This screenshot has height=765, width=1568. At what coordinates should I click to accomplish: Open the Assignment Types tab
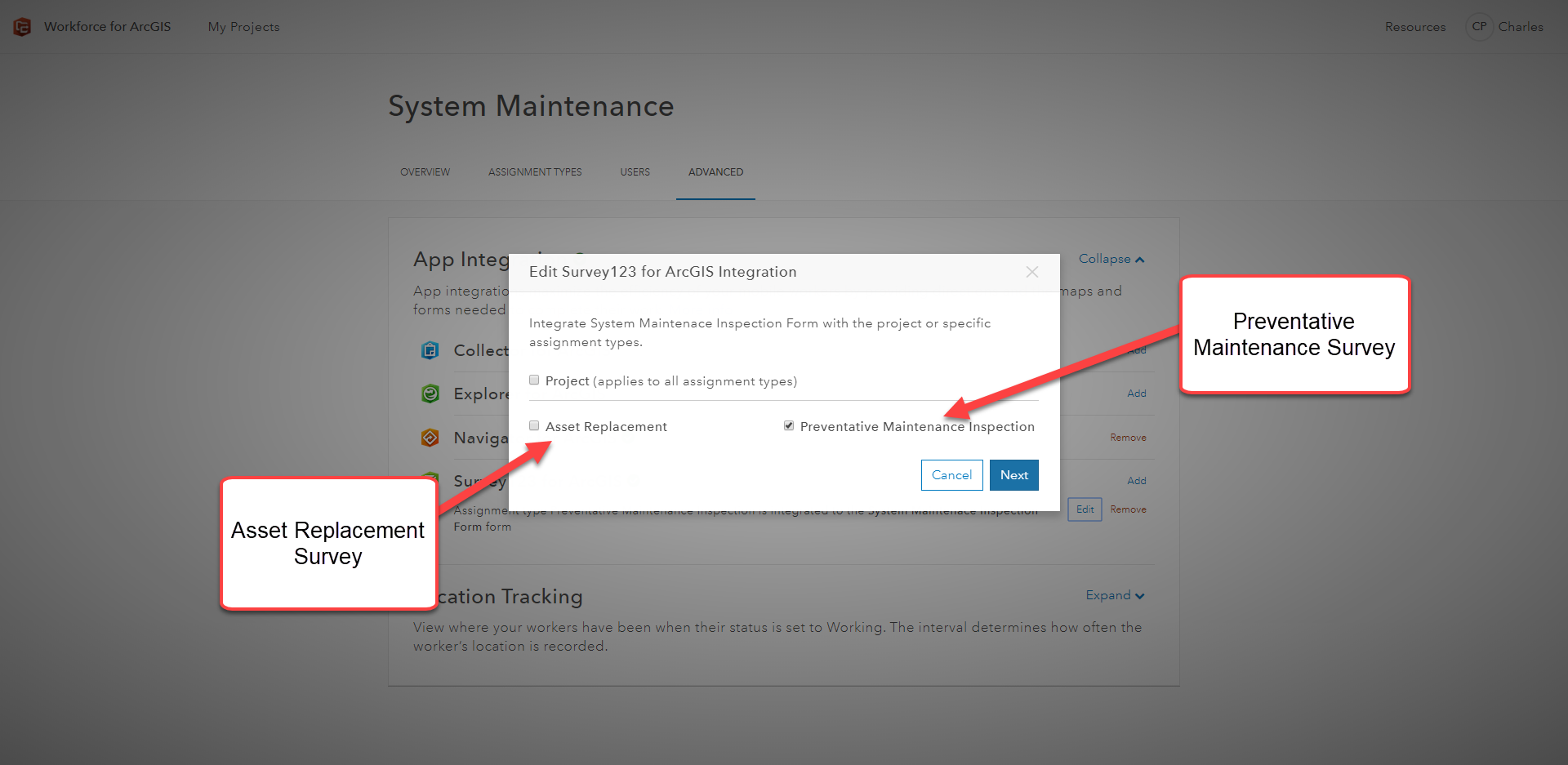tap(535, 172)
